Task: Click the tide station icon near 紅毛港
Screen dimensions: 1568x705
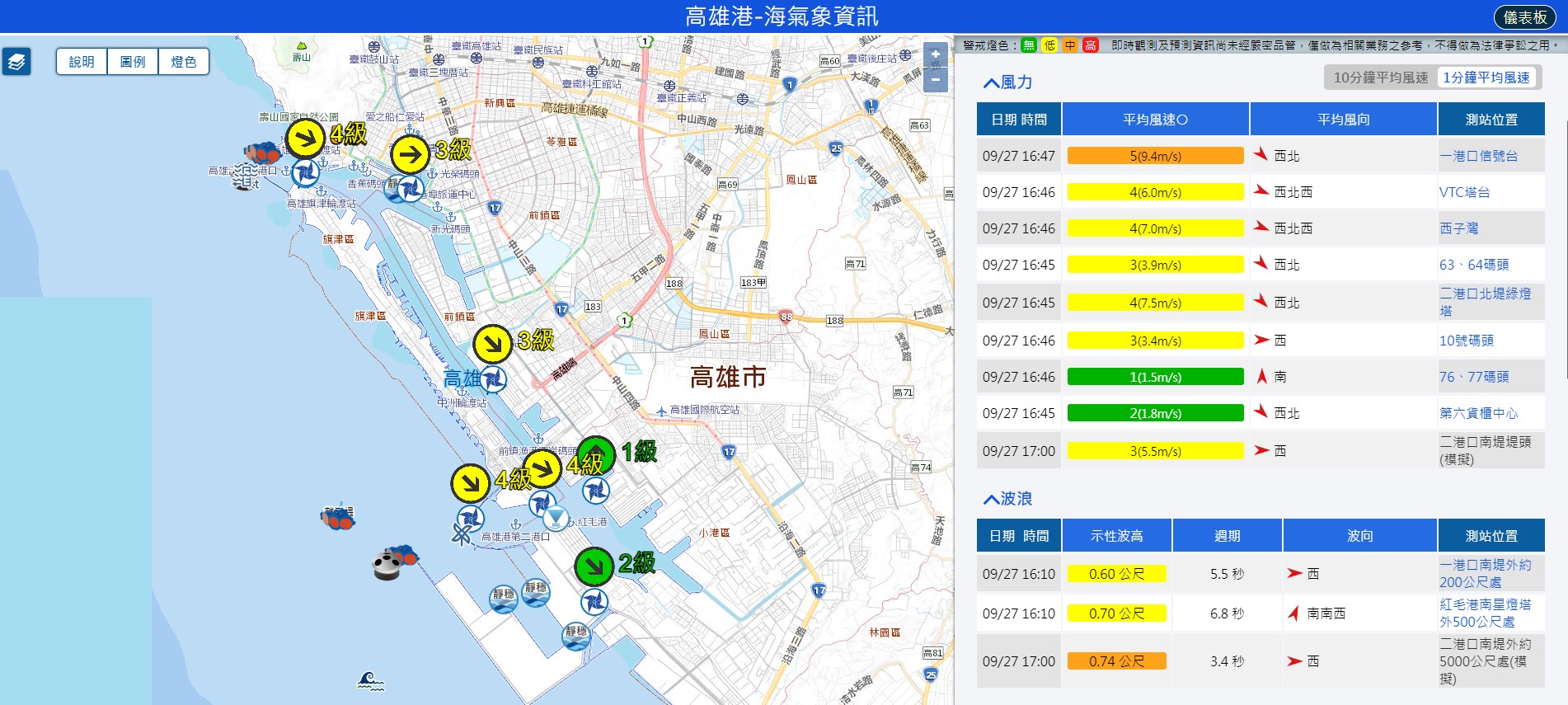Action: (x=556, y=519)
